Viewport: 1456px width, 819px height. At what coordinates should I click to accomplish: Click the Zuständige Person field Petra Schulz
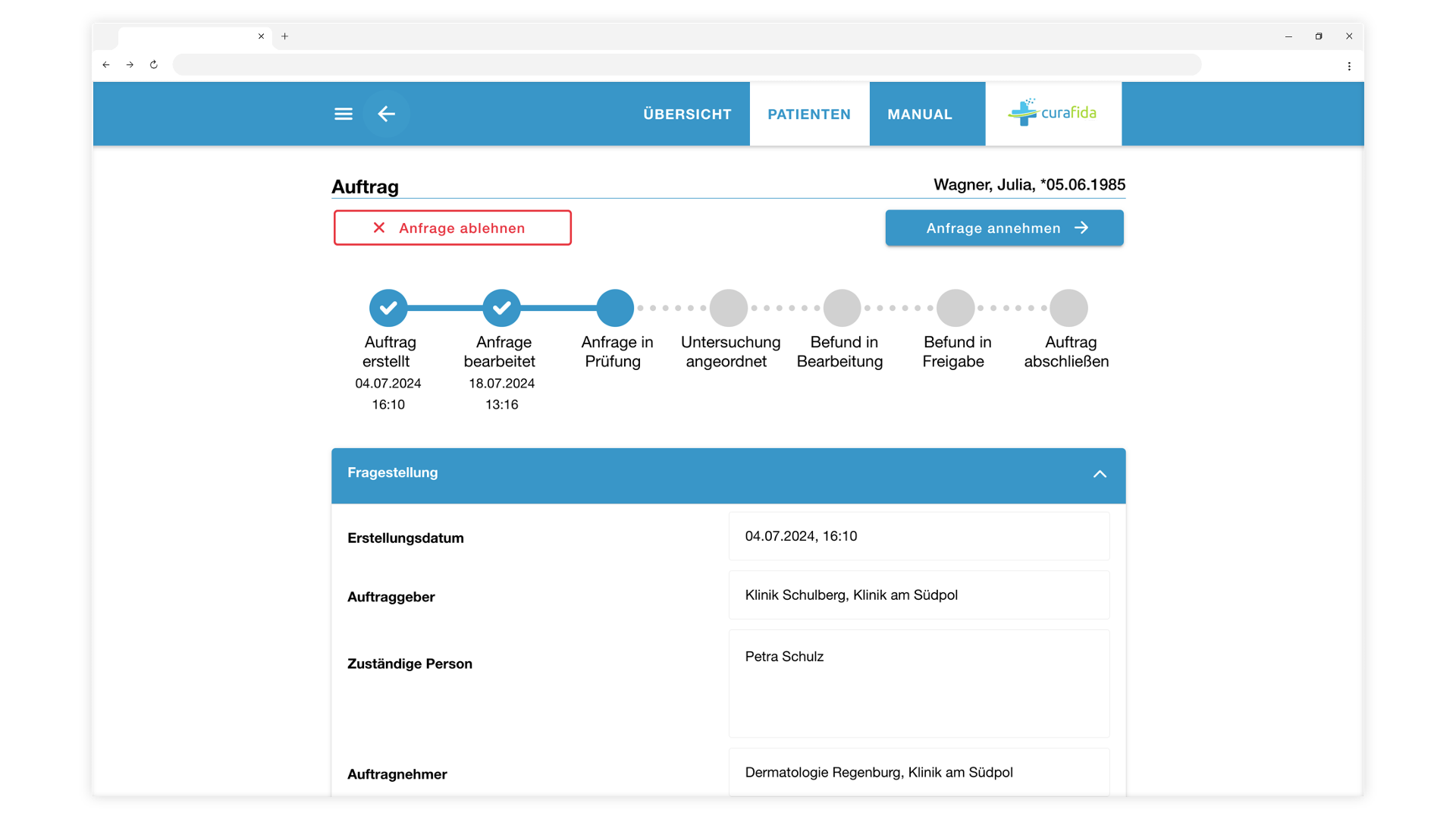click(919, 683)
